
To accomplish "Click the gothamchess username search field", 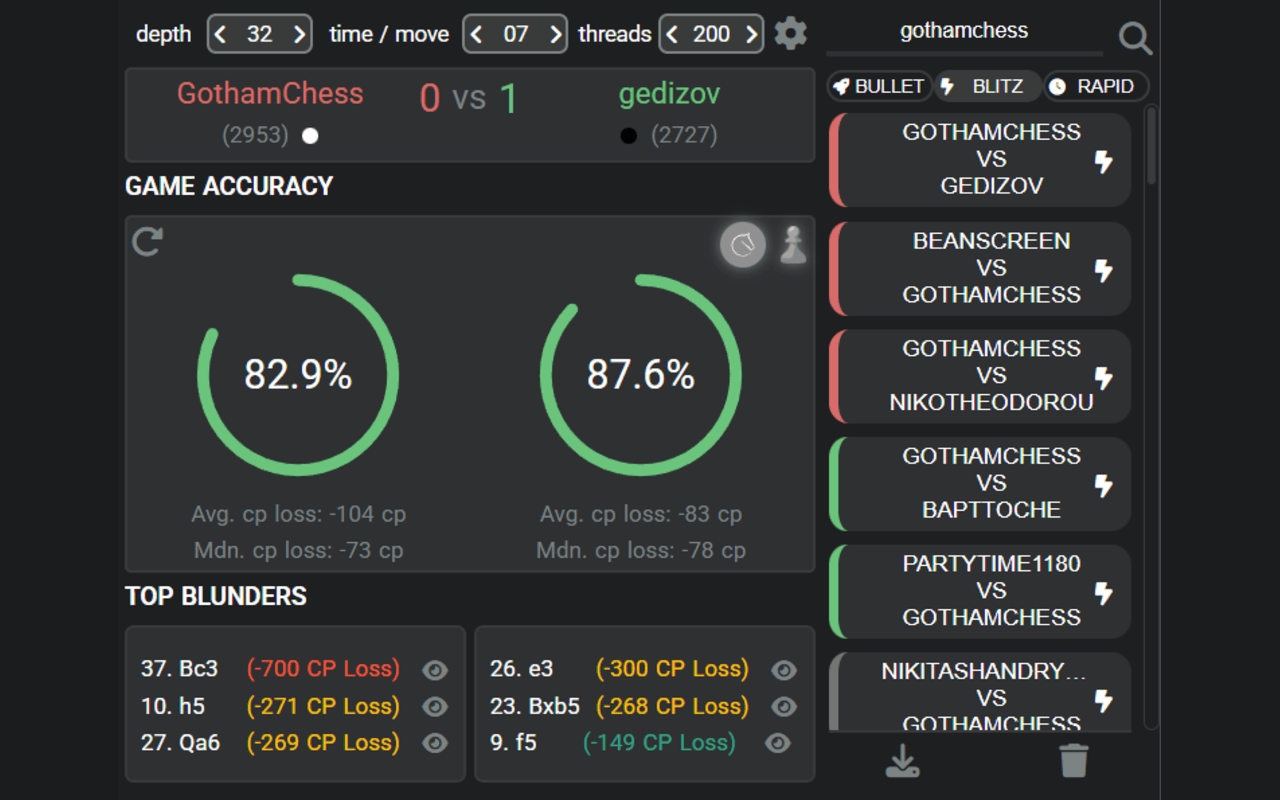I will tap(964, 31).
